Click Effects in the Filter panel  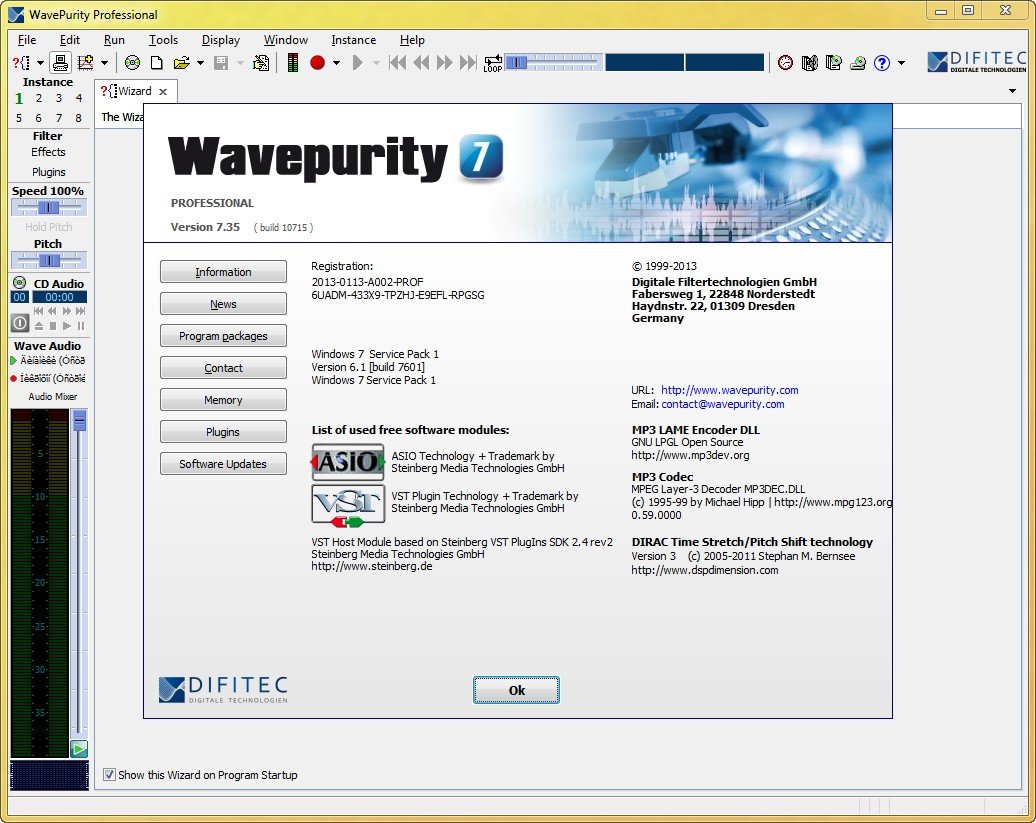48,152
